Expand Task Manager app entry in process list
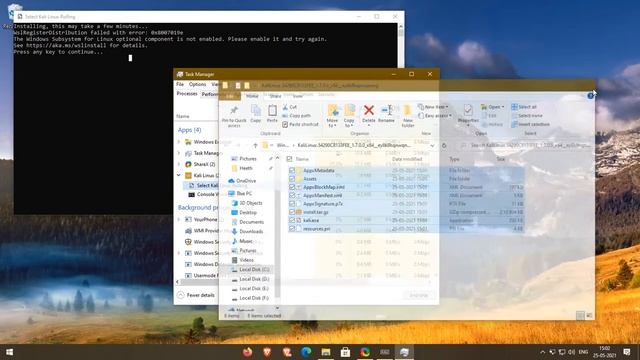Screen dimensions: 640x360 (x=179, y=153)
